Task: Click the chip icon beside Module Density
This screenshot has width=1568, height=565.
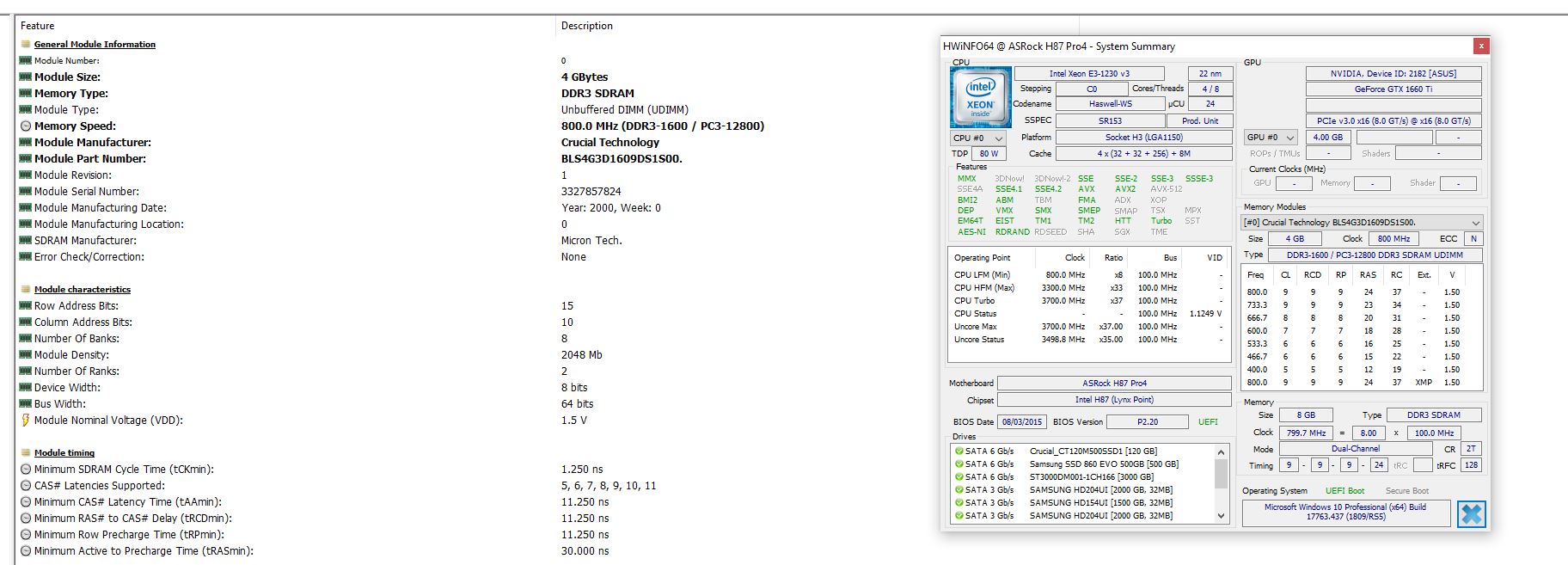Action: coord(25,354)
